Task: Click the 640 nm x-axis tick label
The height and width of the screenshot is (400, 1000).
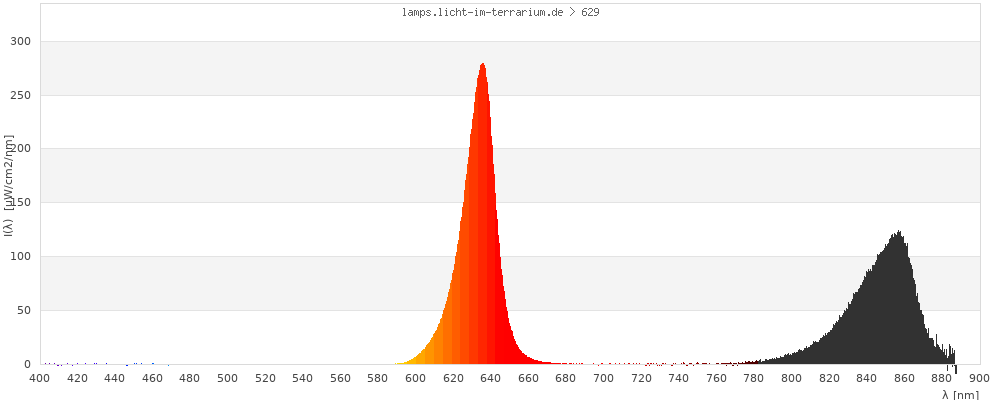Action: pos(491,378)
